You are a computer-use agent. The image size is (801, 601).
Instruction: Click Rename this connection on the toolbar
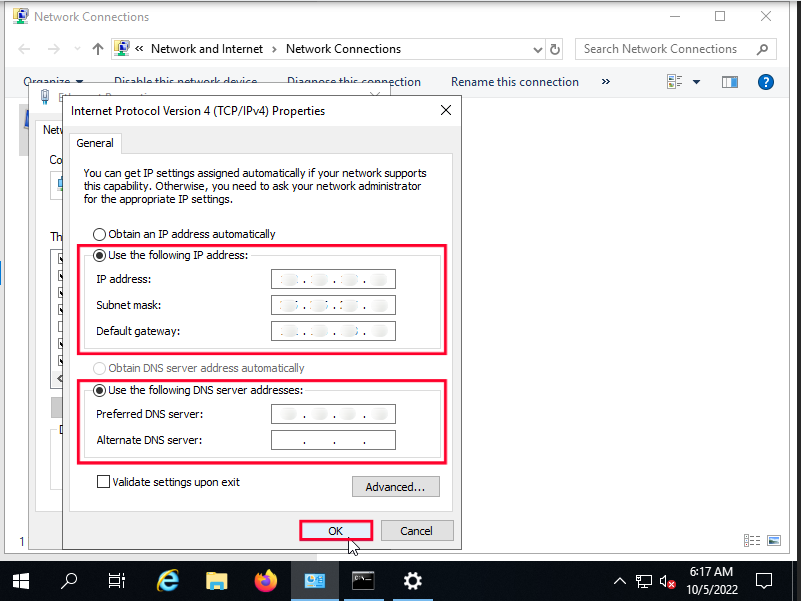(514, 81)
